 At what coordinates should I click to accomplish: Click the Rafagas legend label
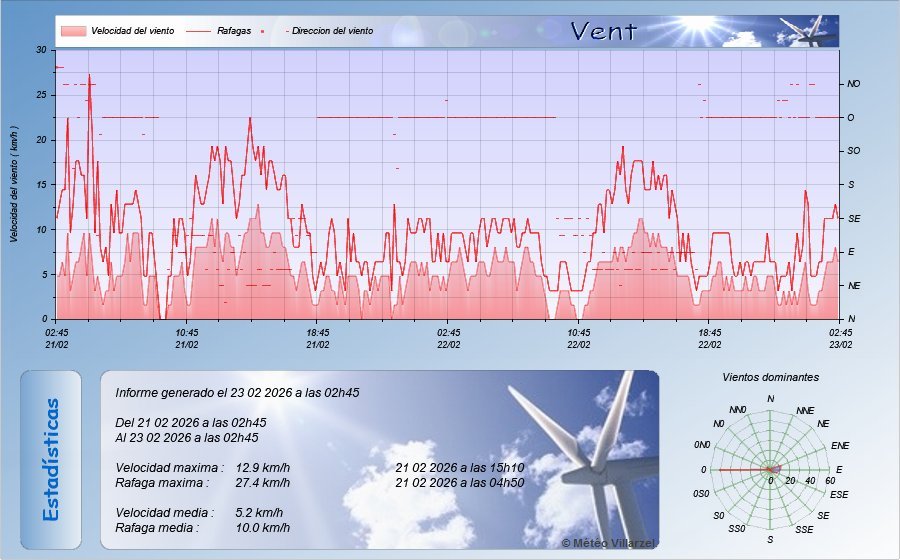point(234,31)
